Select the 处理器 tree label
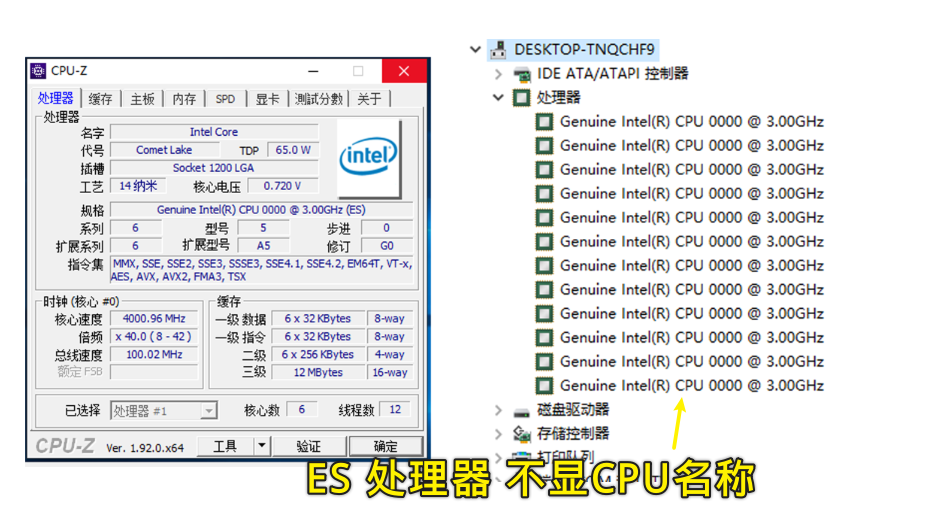This screenshot has height=523, width=933. click(x=558, y=98)
